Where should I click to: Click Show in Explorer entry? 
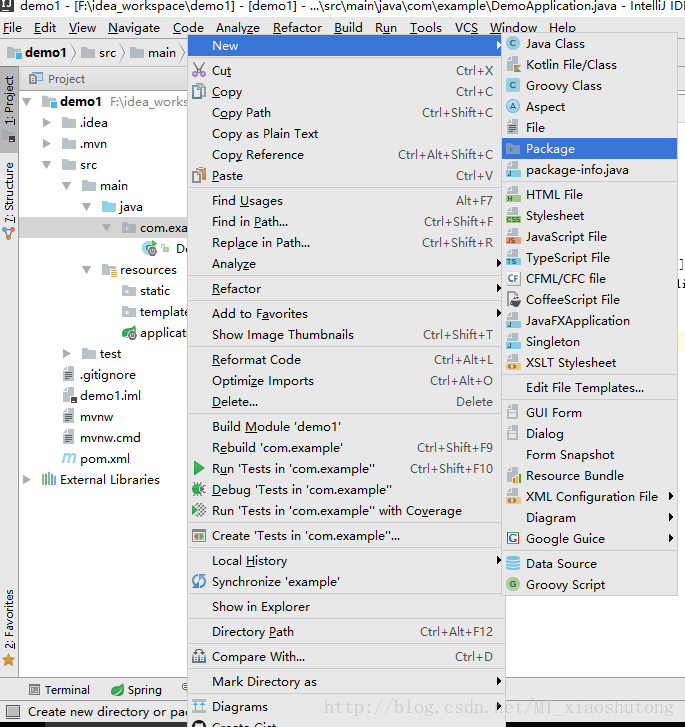point(346,606)
